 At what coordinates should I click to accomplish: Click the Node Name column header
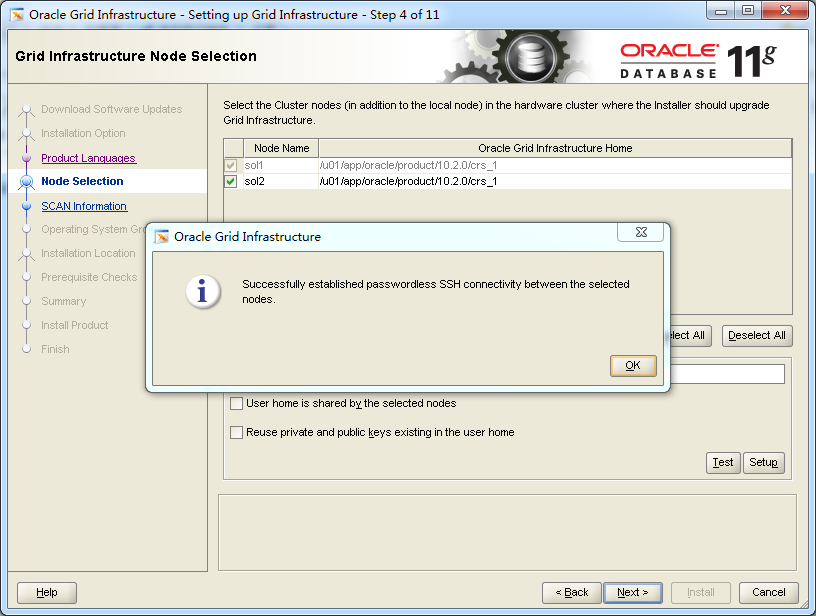click(281, 148)
